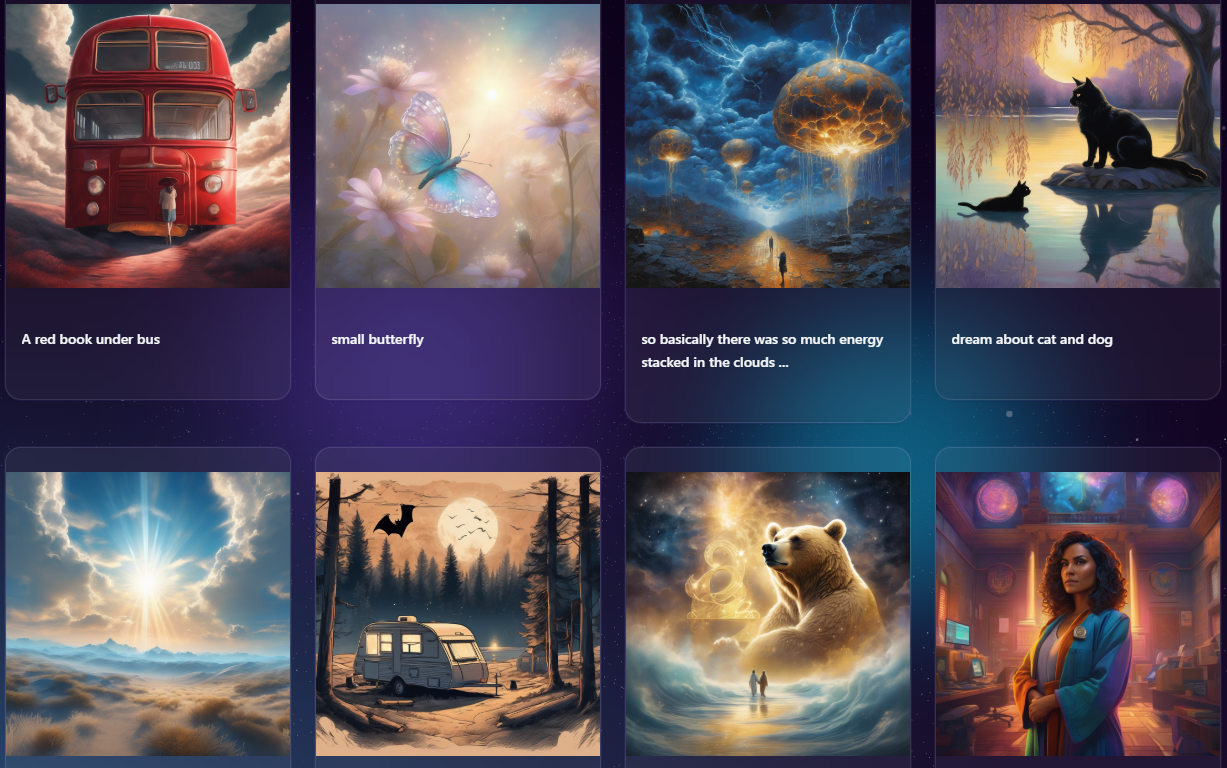This screenshot has height=768, width=1227.
Task: Click the giant glowing orb in the clouds
Action: click(826, 107)
